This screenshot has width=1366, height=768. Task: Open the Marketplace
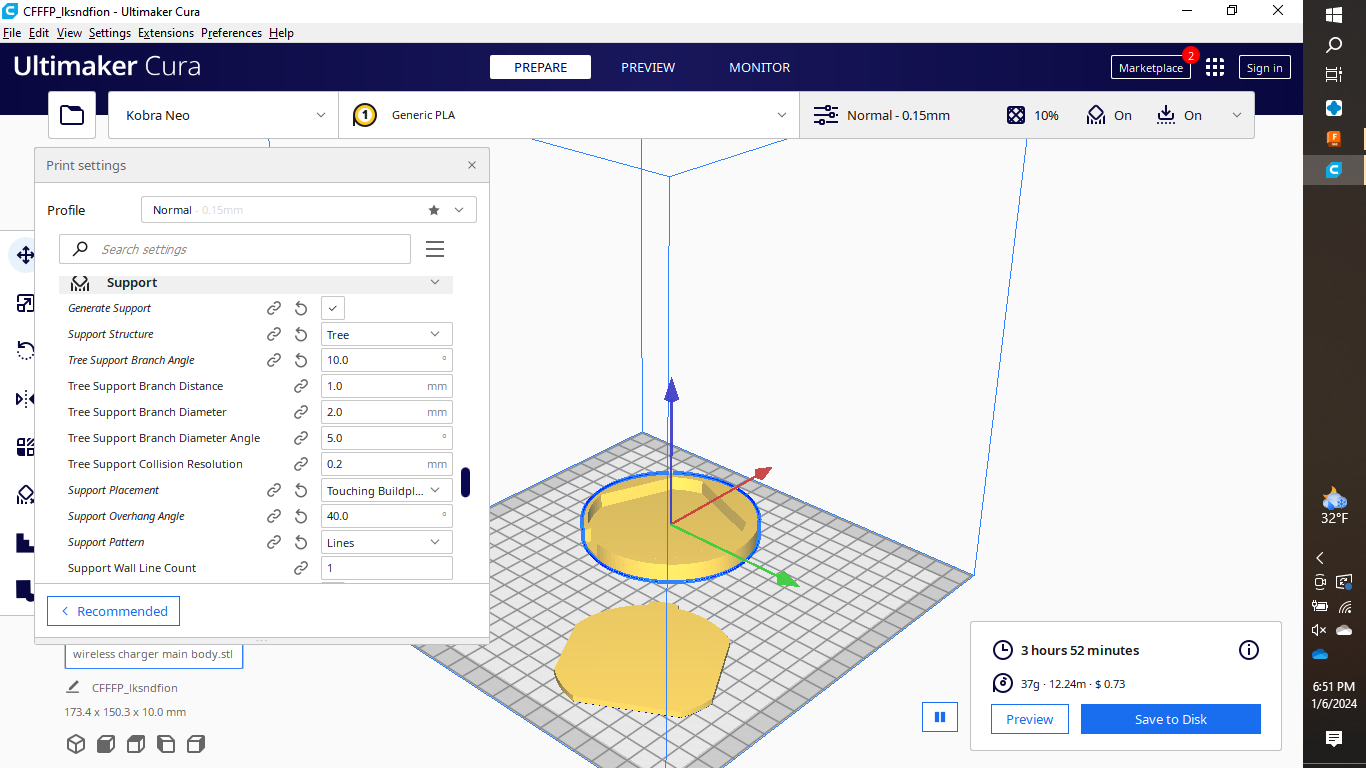[x=1151, y=67]
